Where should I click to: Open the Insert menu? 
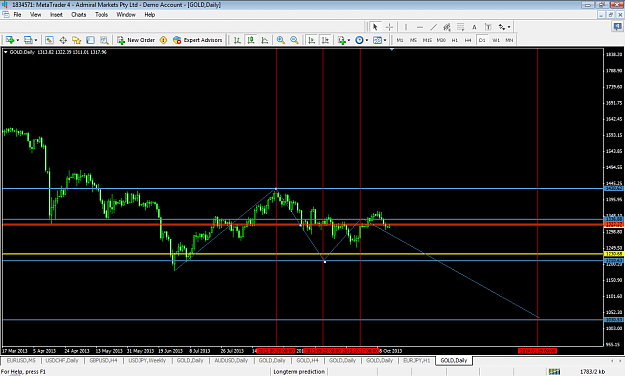56,15
